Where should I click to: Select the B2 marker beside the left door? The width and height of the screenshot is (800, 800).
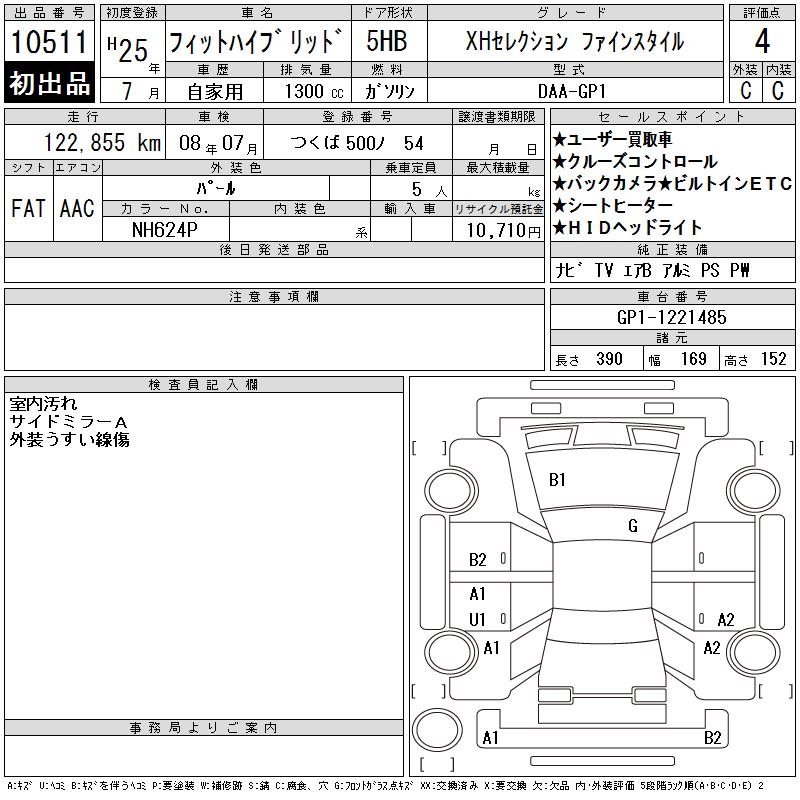(477, 560)
